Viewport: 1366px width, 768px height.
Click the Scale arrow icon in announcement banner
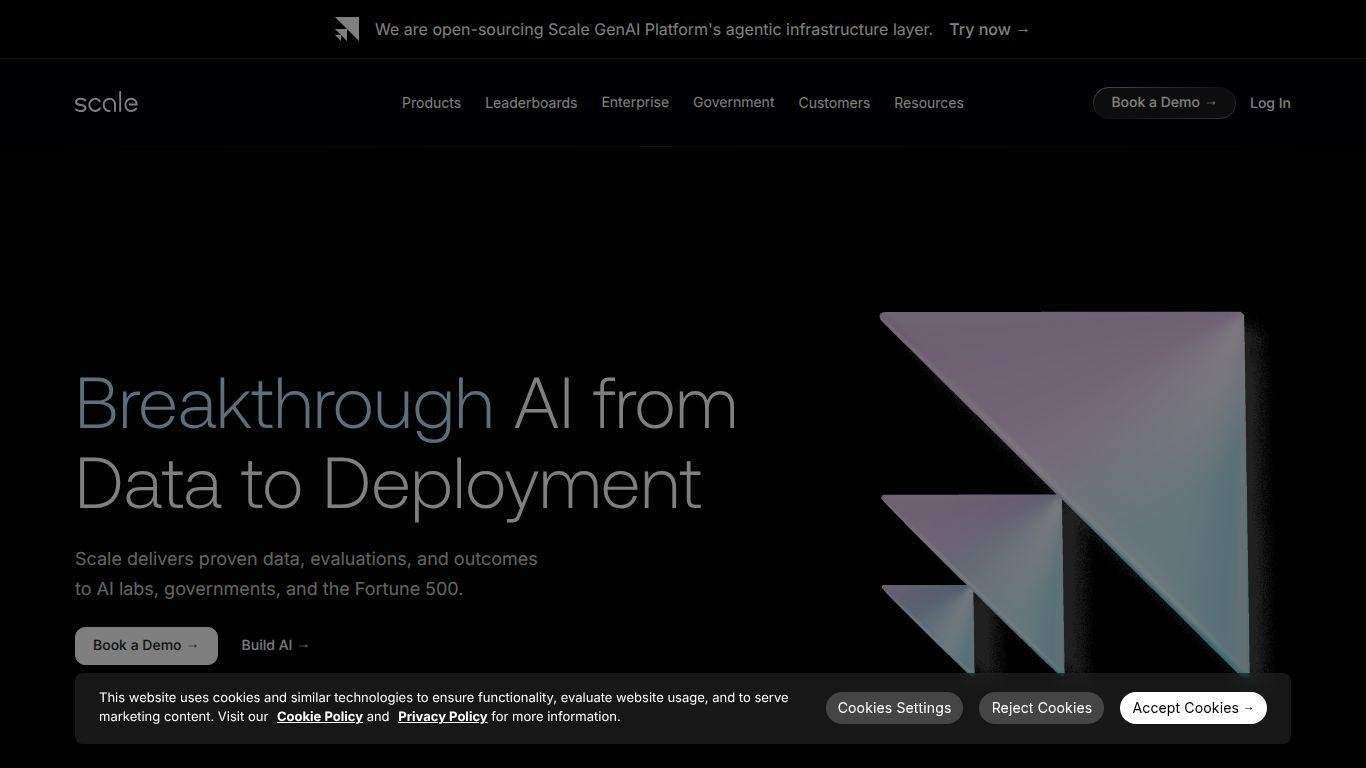tap(347, 30)
